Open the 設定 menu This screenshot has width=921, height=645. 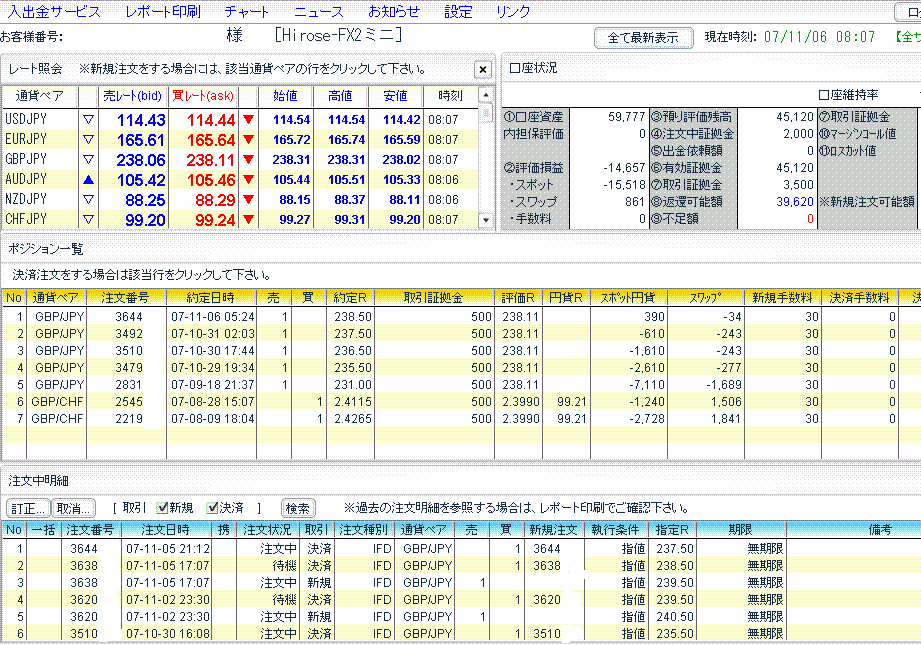[x=458, y=11]
